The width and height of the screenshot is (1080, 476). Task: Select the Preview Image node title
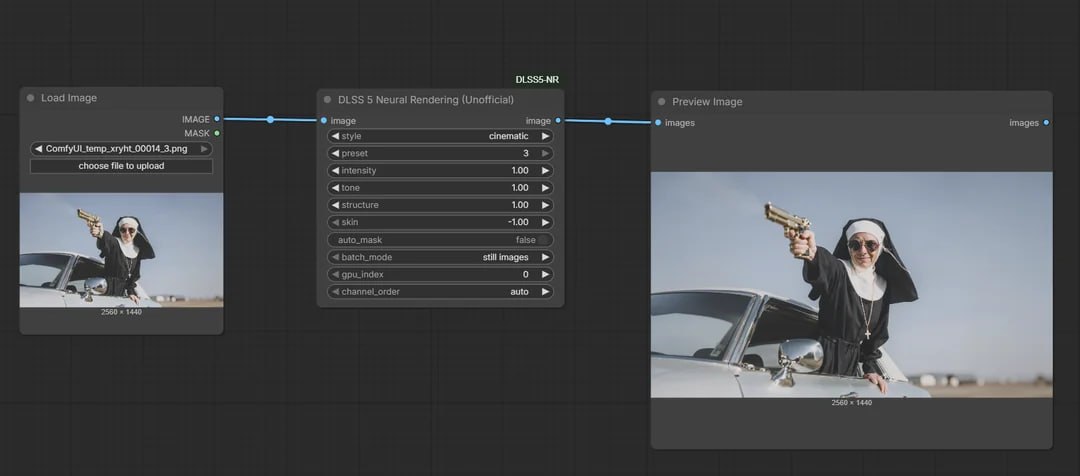click(707, 101)
